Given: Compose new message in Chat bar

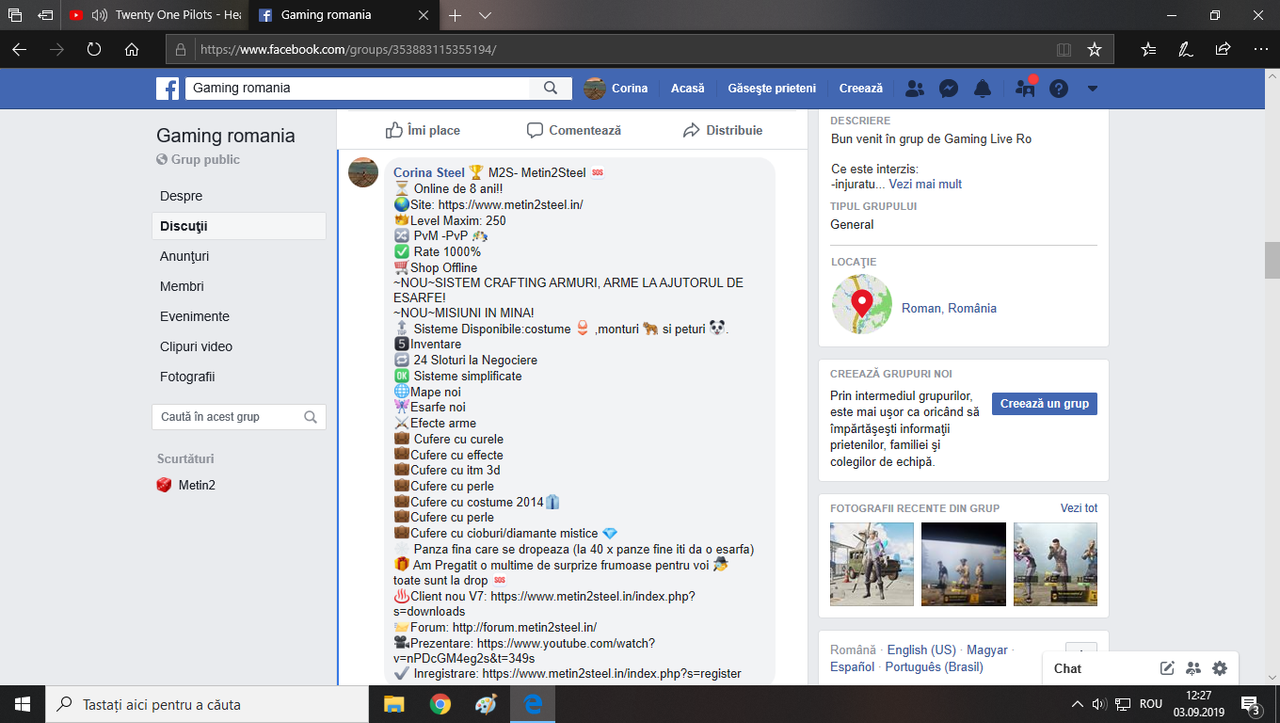Looking at the screenshot, I should [1167, 668].
